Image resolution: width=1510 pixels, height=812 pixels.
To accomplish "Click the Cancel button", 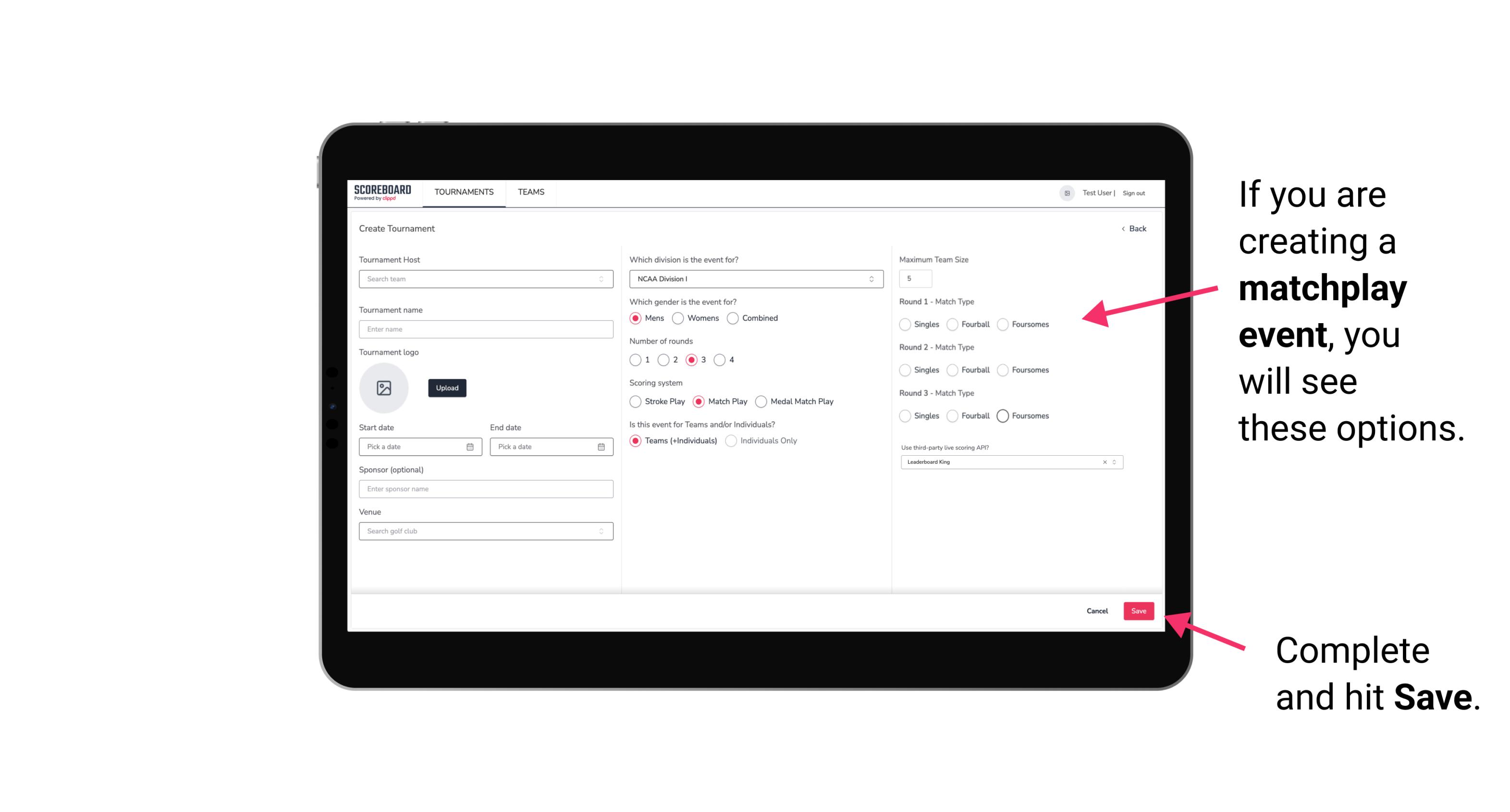I will (1096, 610).
